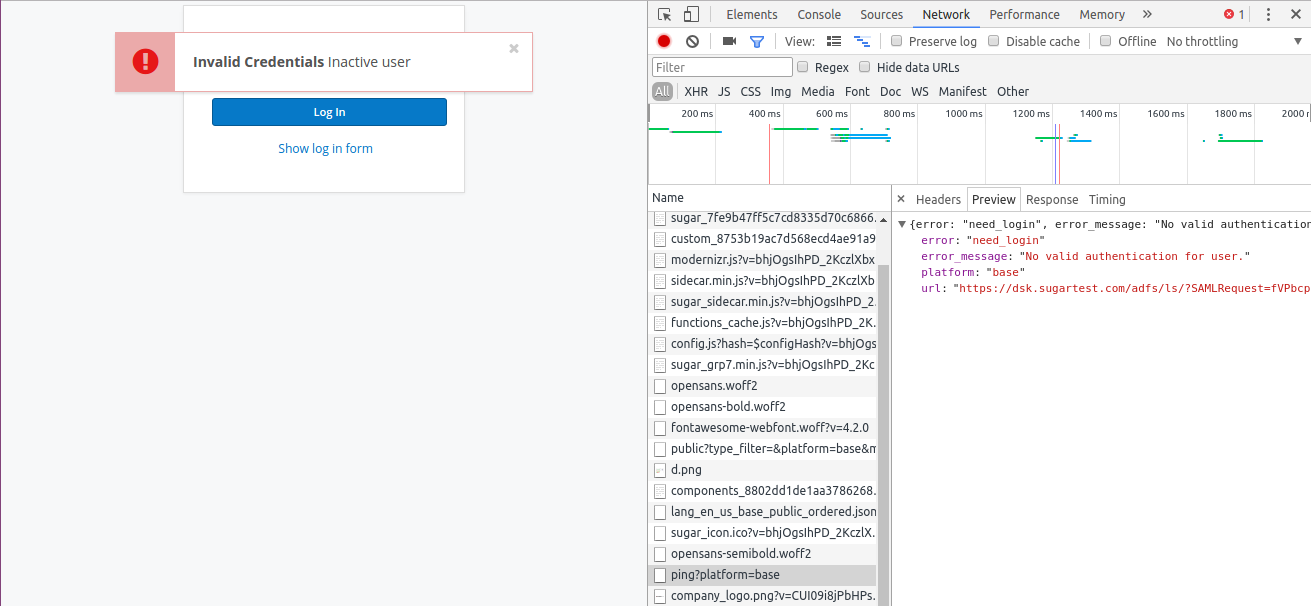
Task: Show the Headers tab of the request
Action: pos(938,199)
